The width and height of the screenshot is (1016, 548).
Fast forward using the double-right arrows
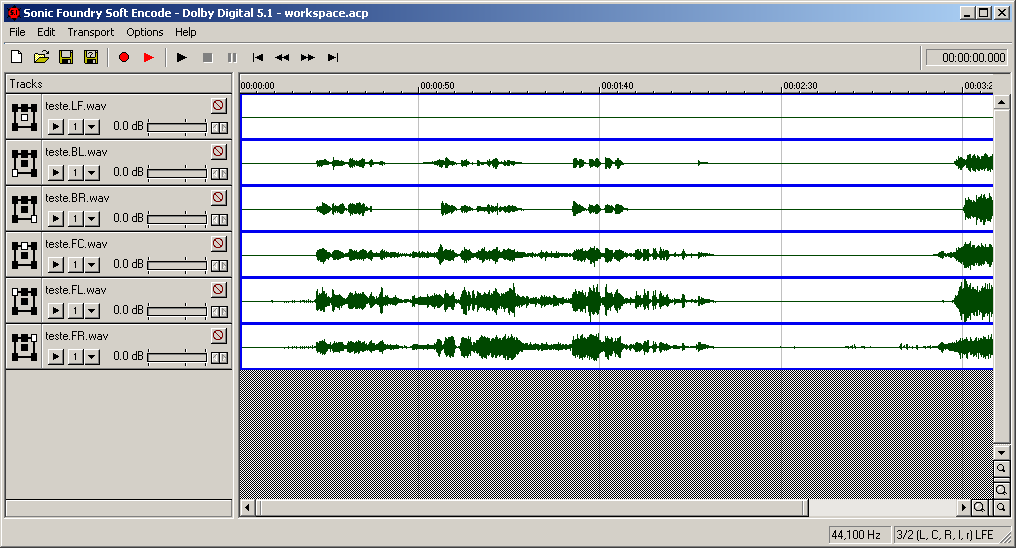pyautogui.click(x=307, y=58)
